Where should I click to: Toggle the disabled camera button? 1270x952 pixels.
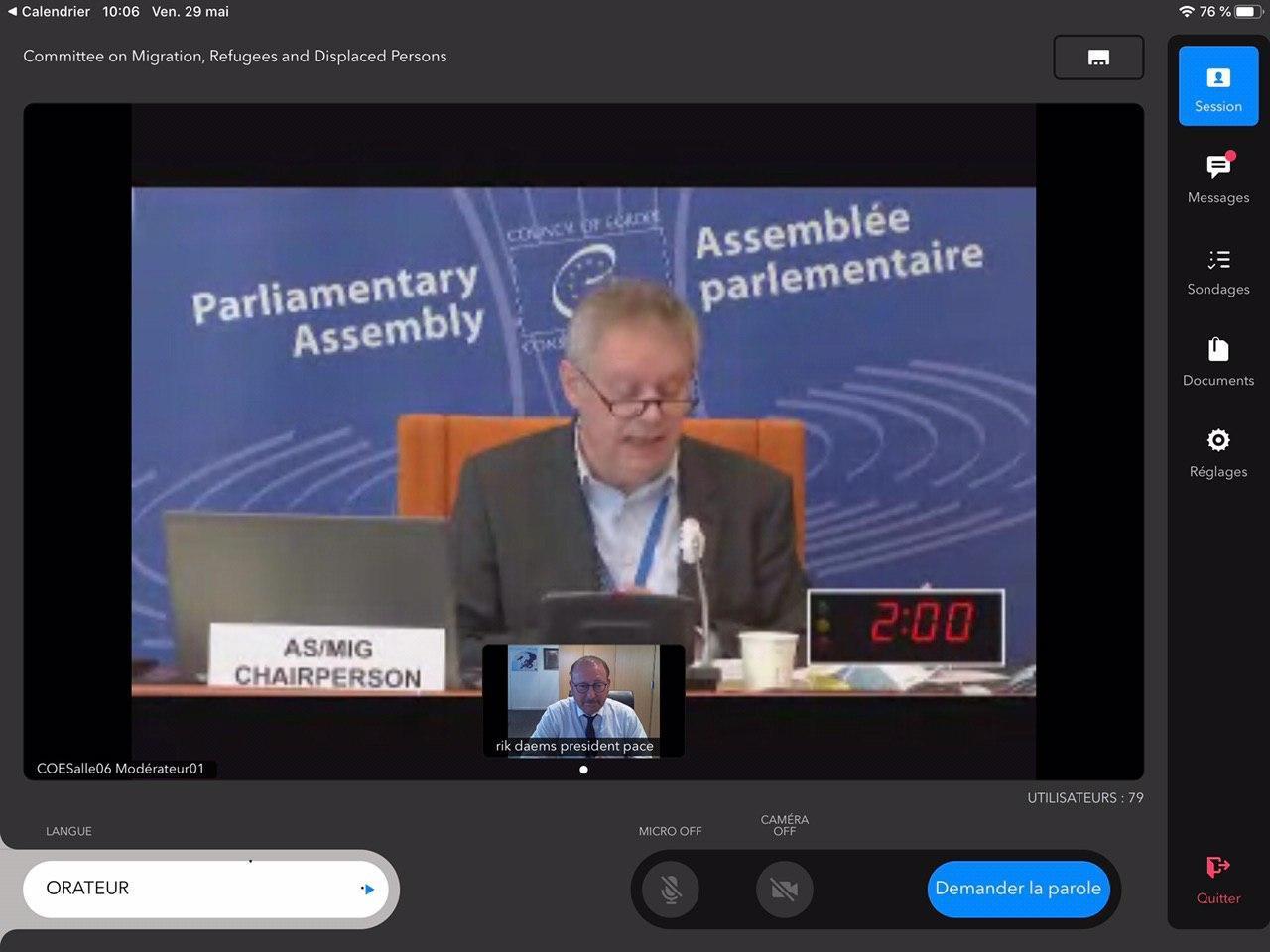tap(784, 890)
